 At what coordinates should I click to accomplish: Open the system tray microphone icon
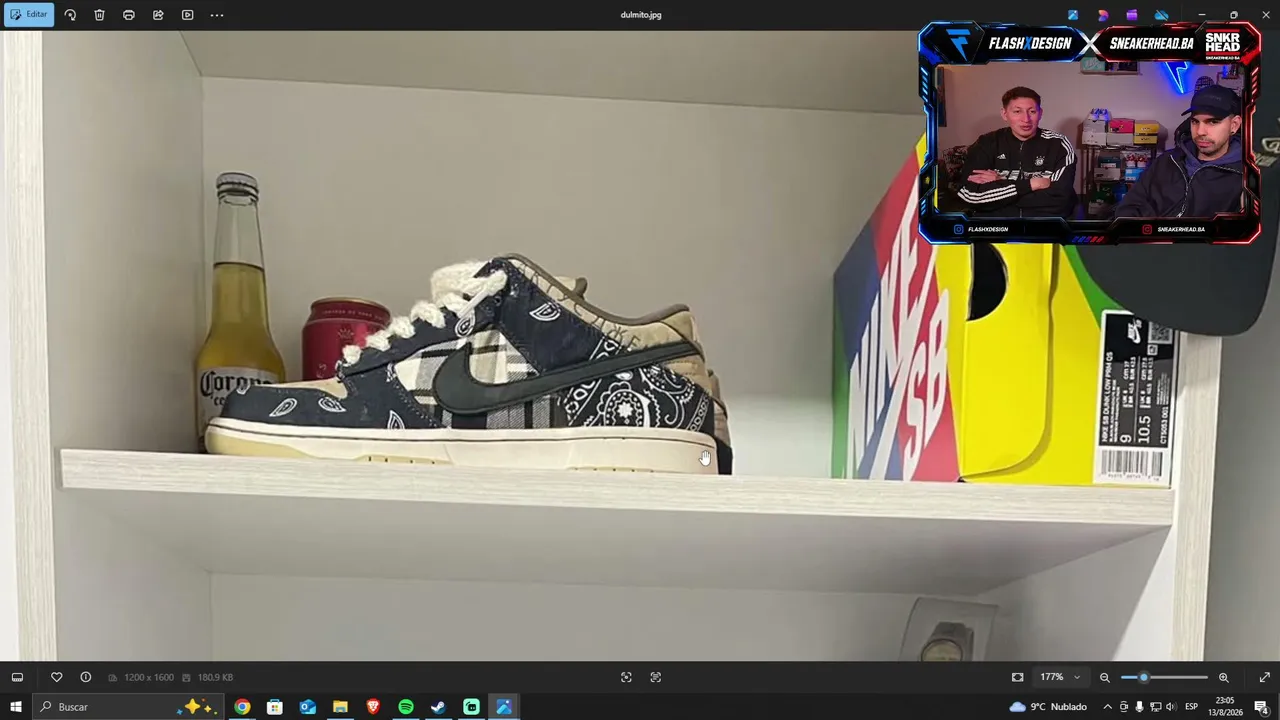point(1139,707)
